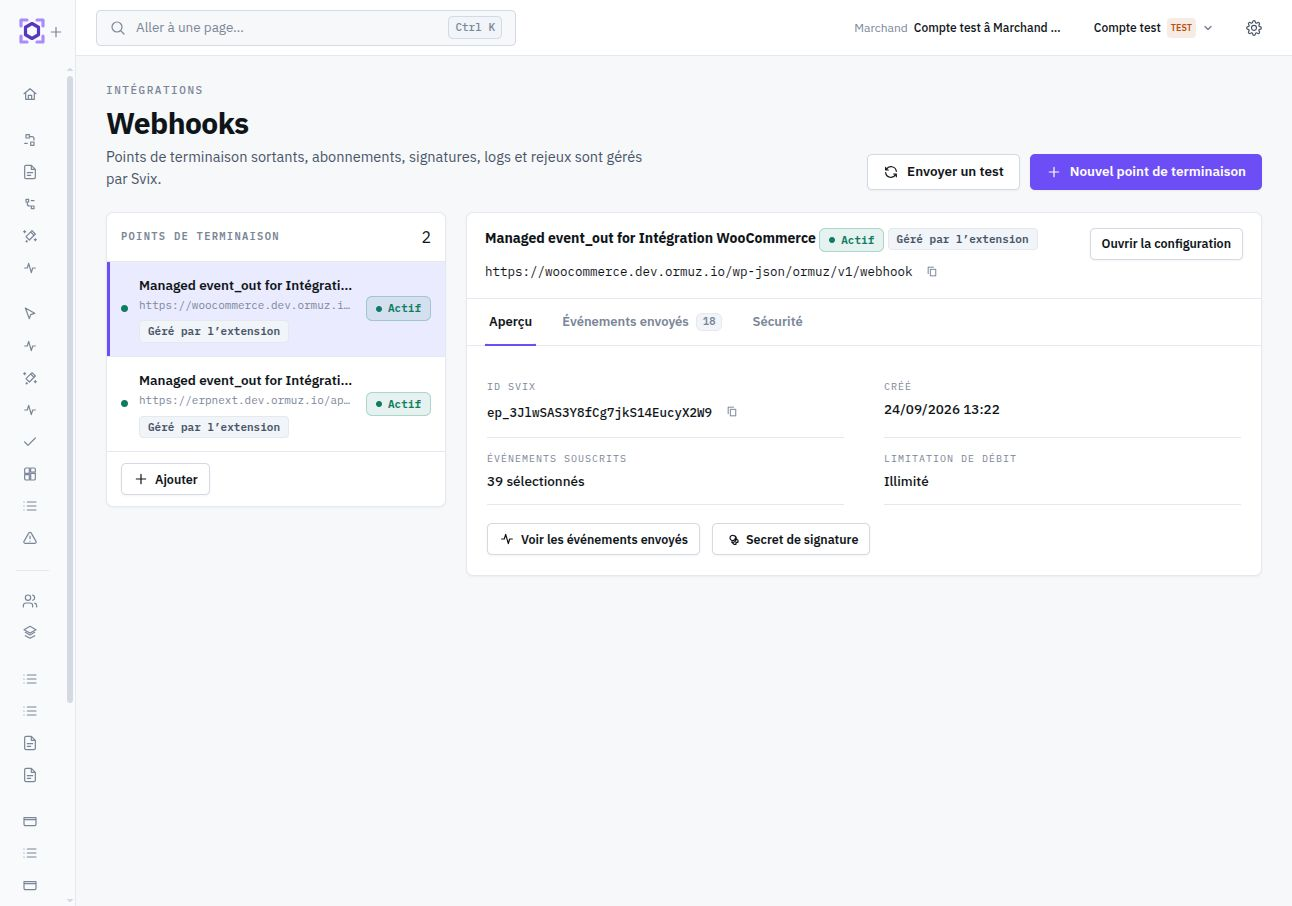Click the endpoint count 2
The width and height of the screenshot is (1292, 906).
[426, 238]
